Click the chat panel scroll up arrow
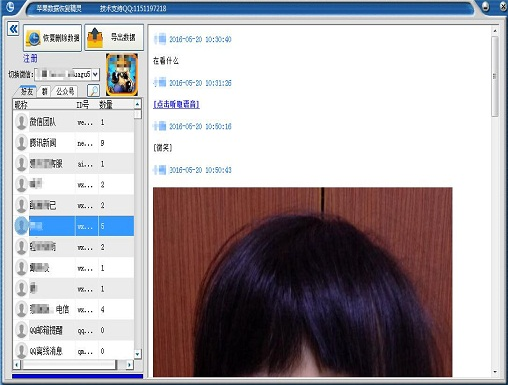508x385 pixels. point(495,31)
